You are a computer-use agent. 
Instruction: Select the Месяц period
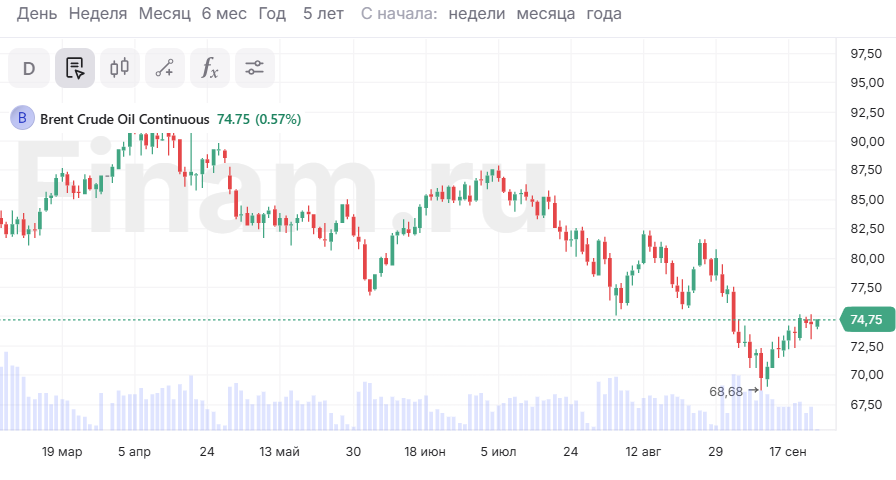[164, 14]
